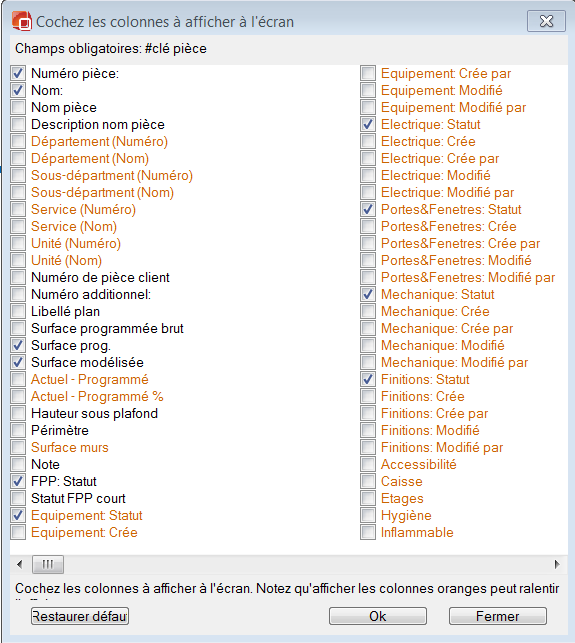Toggle the Surface modélisée checkbox off

click(x=18, y=363)
